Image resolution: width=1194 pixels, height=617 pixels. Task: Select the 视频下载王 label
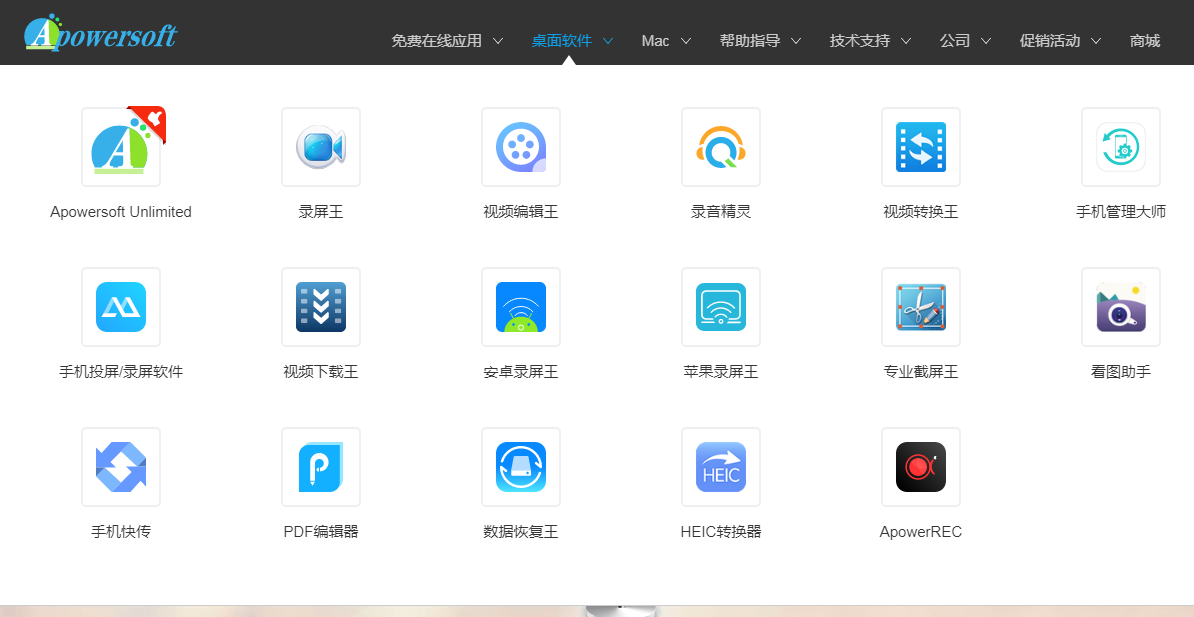tap(321, 372)
